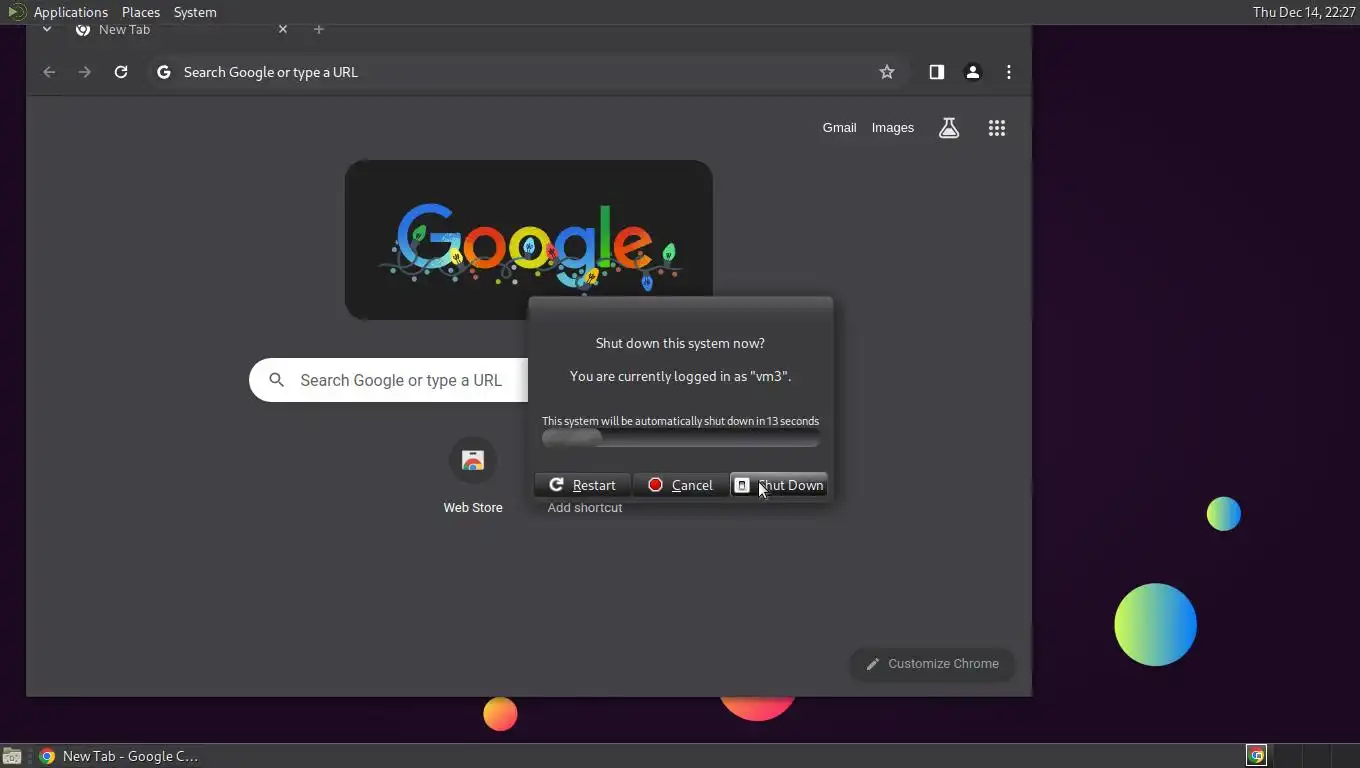
Task: Select the New Tab browser tab
Action: [x=180, y=30]
